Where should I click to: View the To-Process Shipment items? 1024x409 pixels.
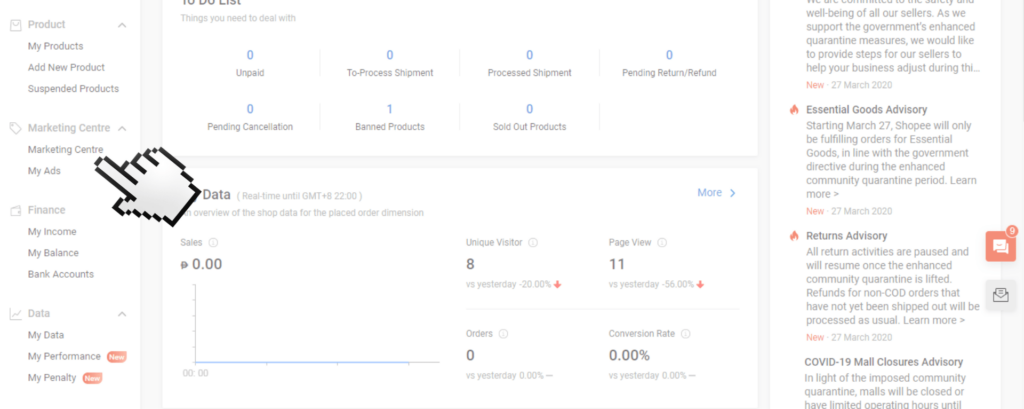tap(389, 56)
